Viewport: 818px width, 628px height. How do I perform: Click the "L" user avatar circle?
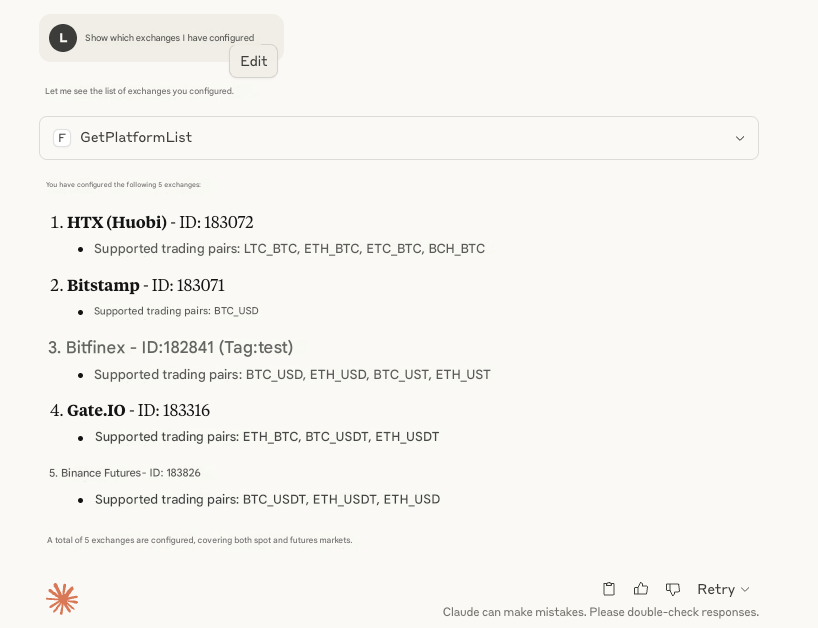coord(63,38)
